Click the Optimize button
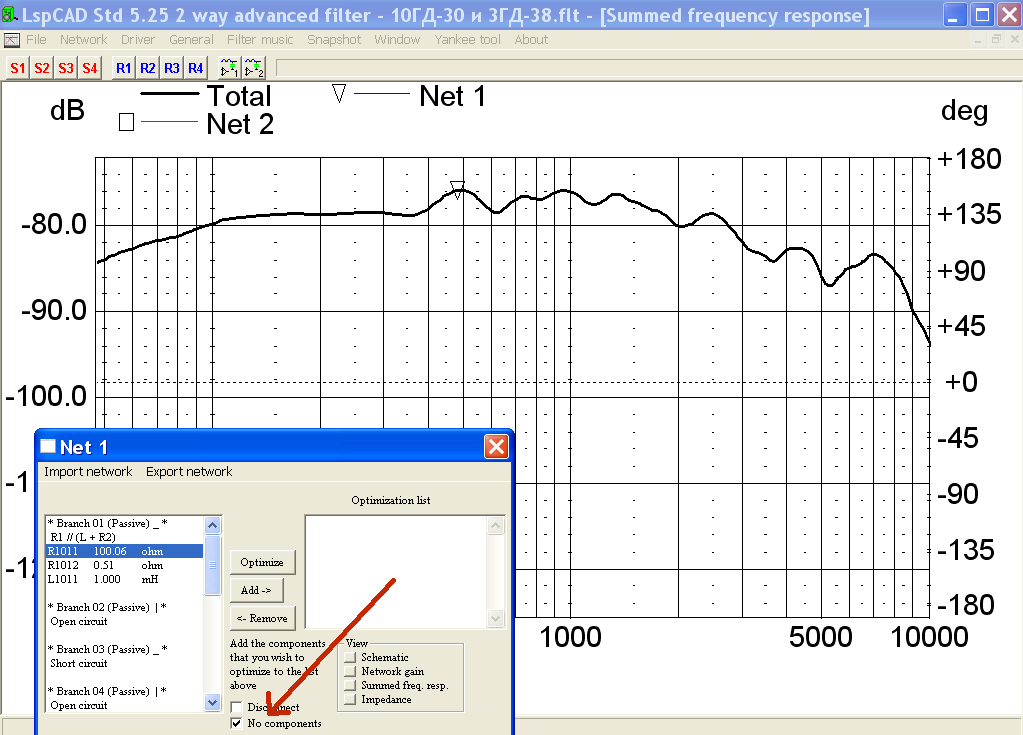This screenshot has height=735, width=1023. point(262,562)
